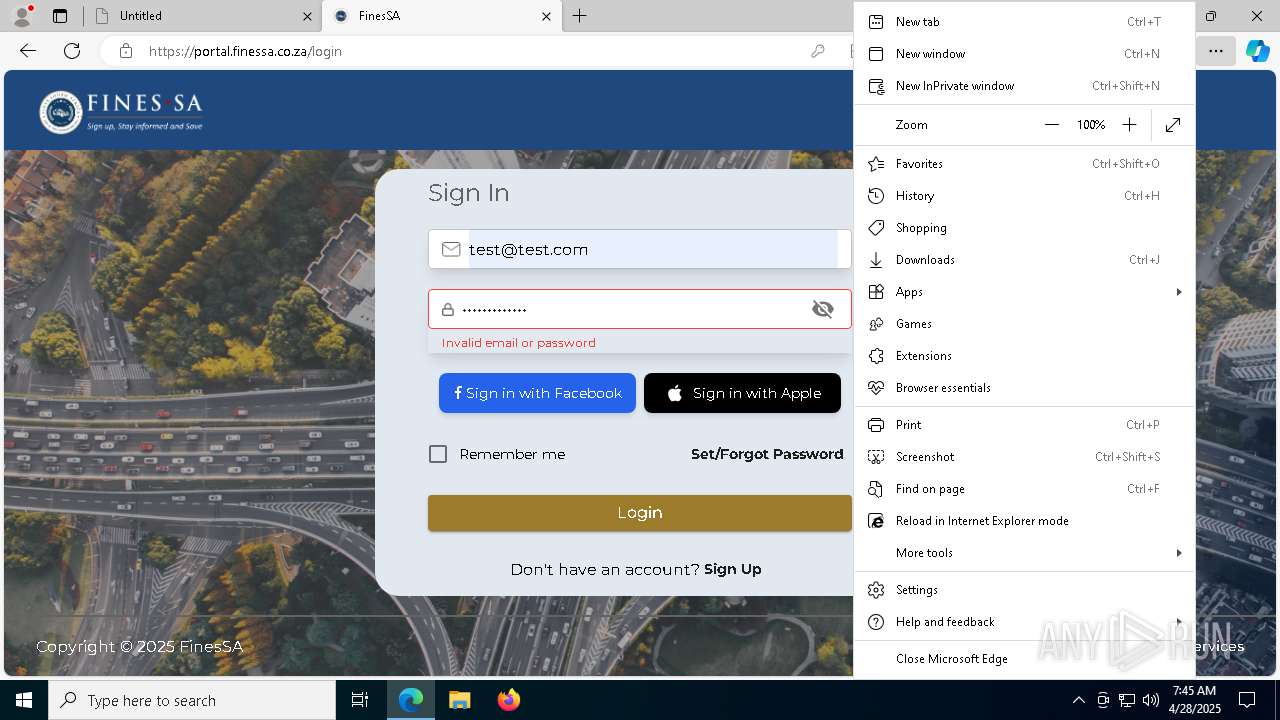Screen dimensions: 1280x720
Task: Open the Copilot sidebar icon
Action: click(x=1257, y=51)
